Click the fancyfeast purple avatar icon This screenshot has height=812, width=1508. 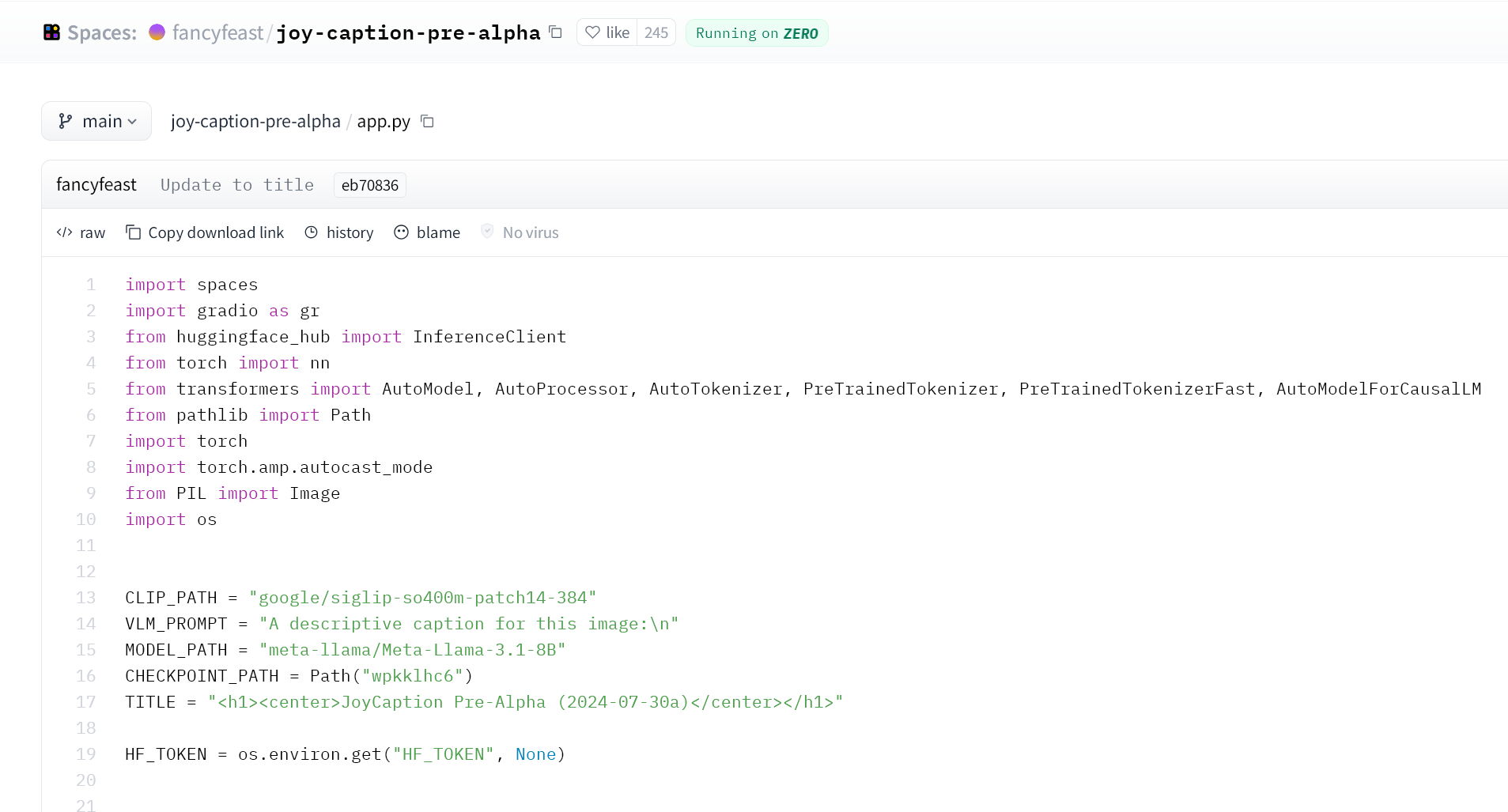pos(157,32)
